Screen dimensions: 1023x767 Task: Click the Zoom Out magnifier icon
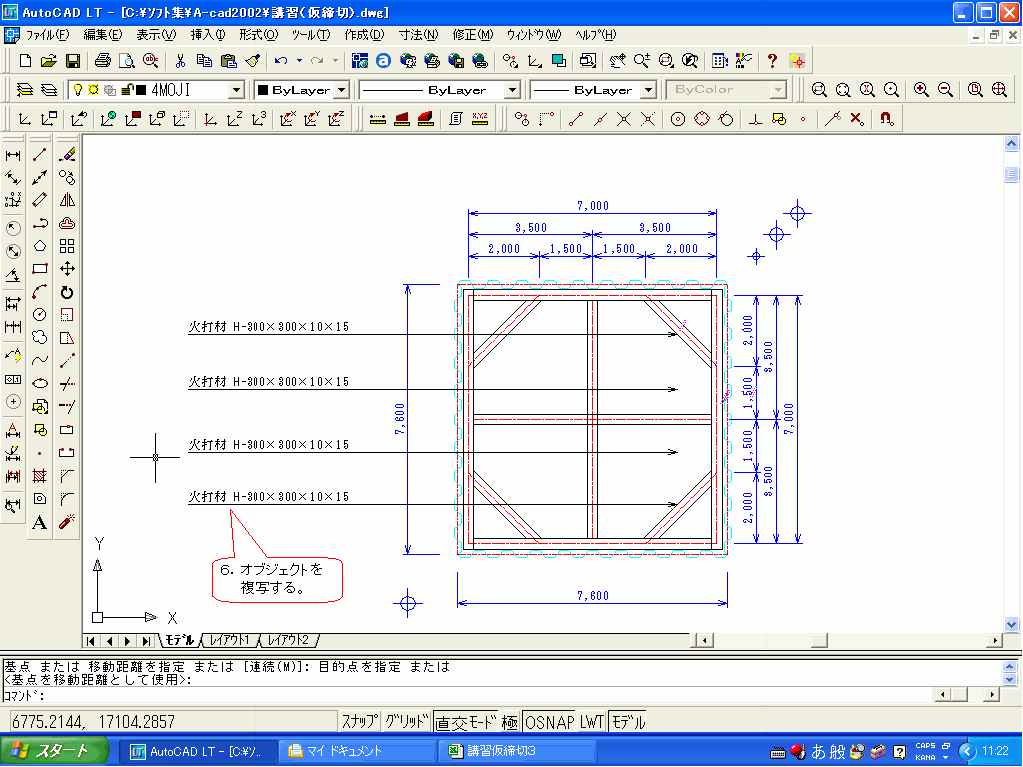[945, 90]
